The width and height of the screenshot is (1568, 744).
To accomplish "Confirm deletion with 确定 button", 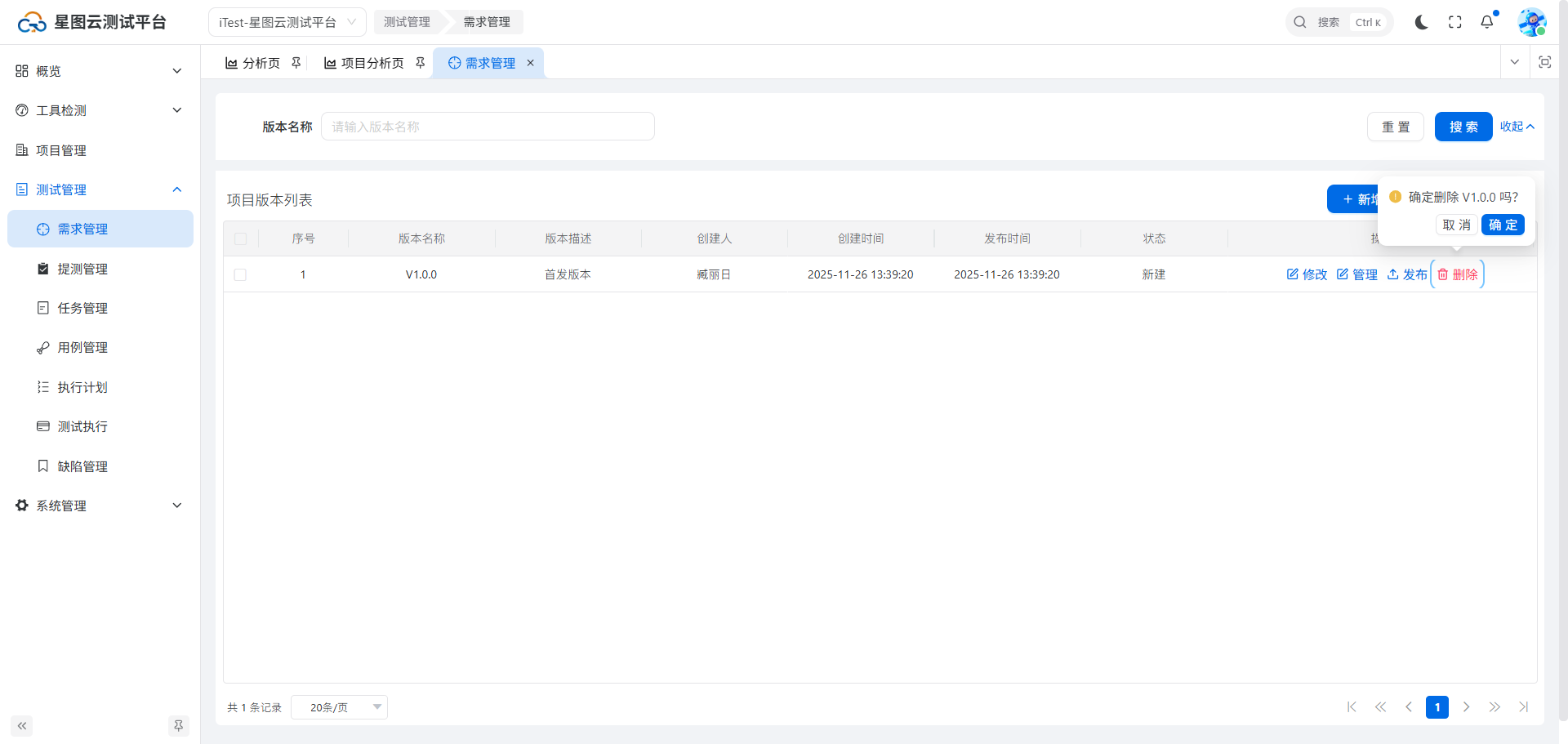I will pos(1502,225).
